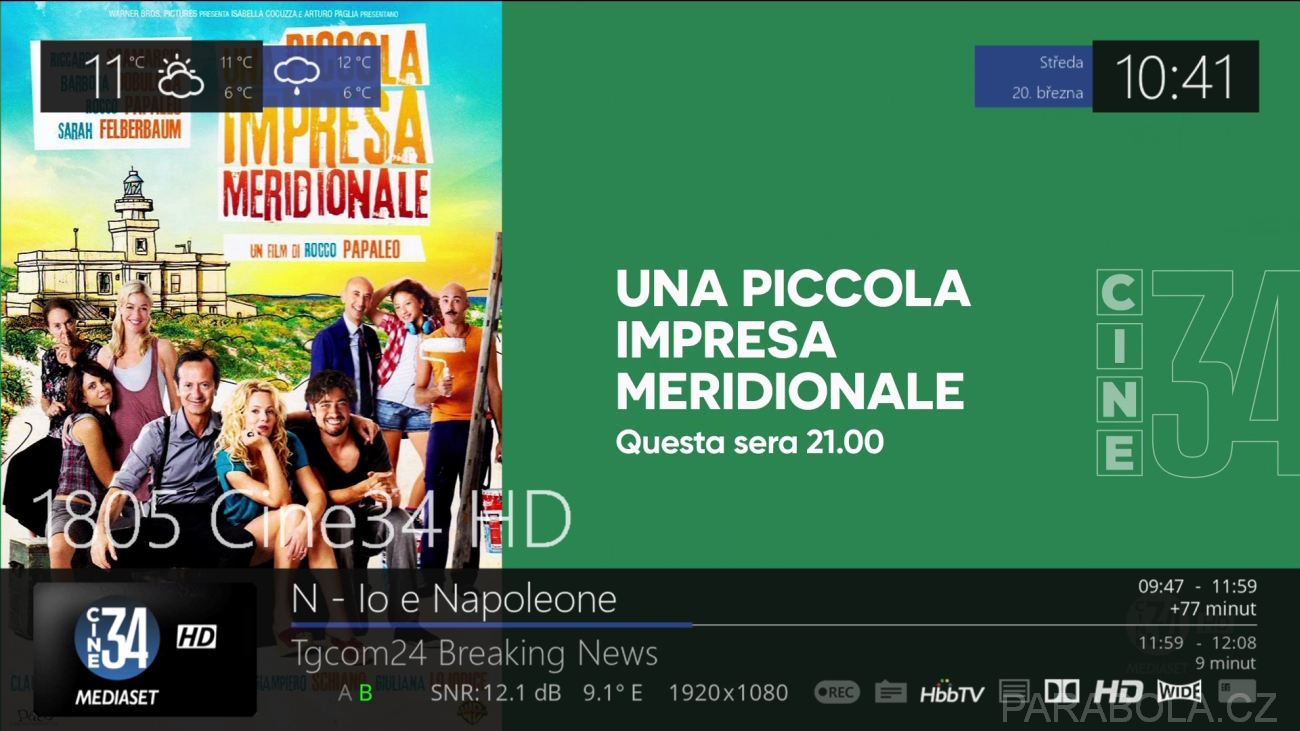Click the 1920x1080 resolution label
This screenshot has height=731, width=1300.
tap(728, 692)
